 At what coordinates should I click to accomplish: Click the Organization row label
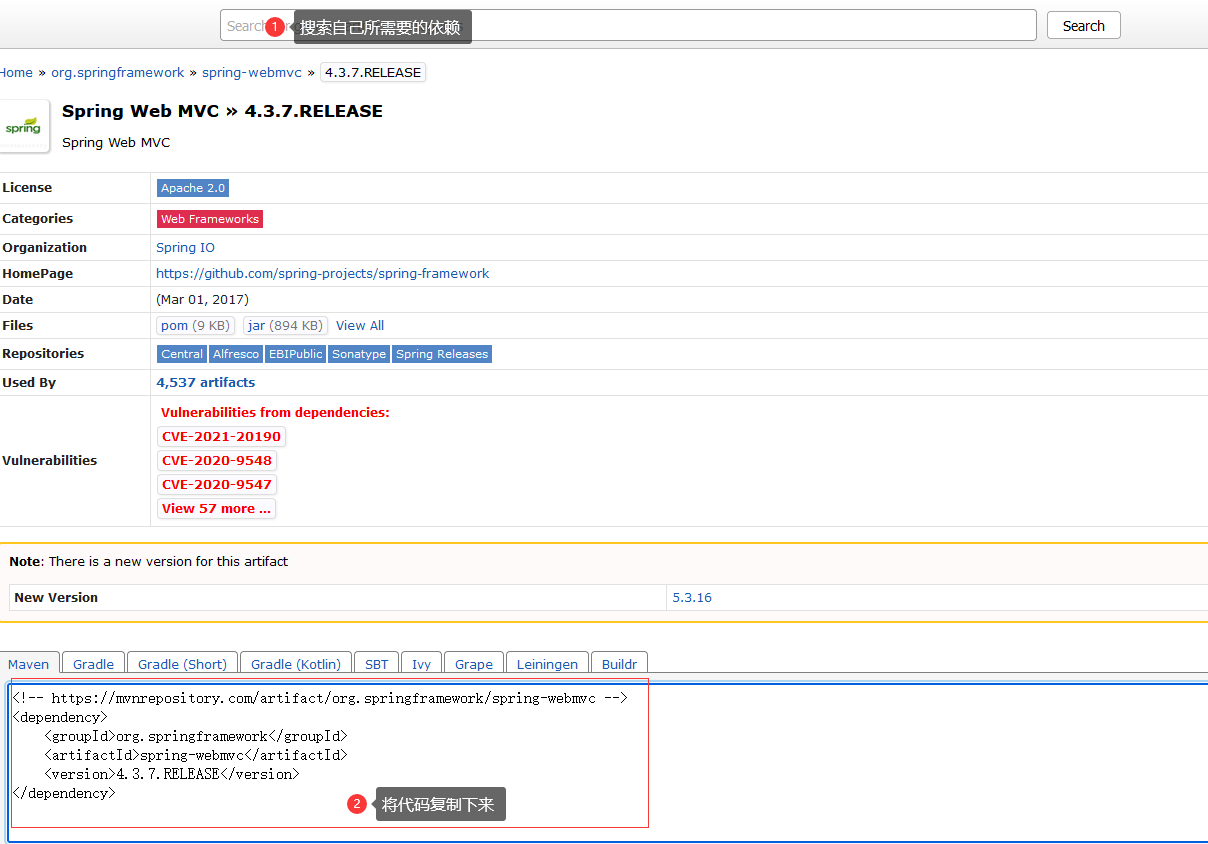click(45, 248)
